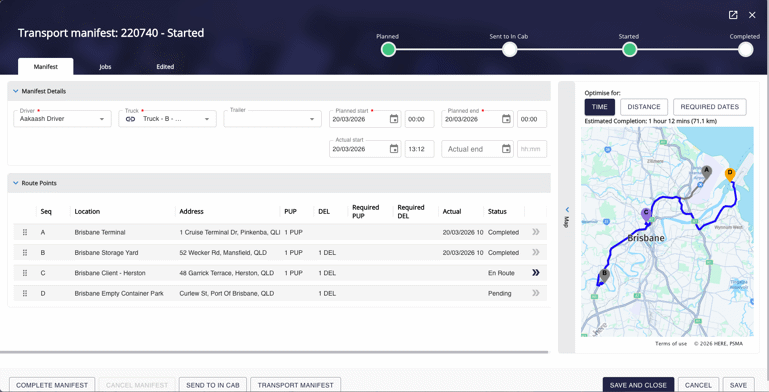
Task: Optimise route for Required Dates
Action: tap(710, 107)
